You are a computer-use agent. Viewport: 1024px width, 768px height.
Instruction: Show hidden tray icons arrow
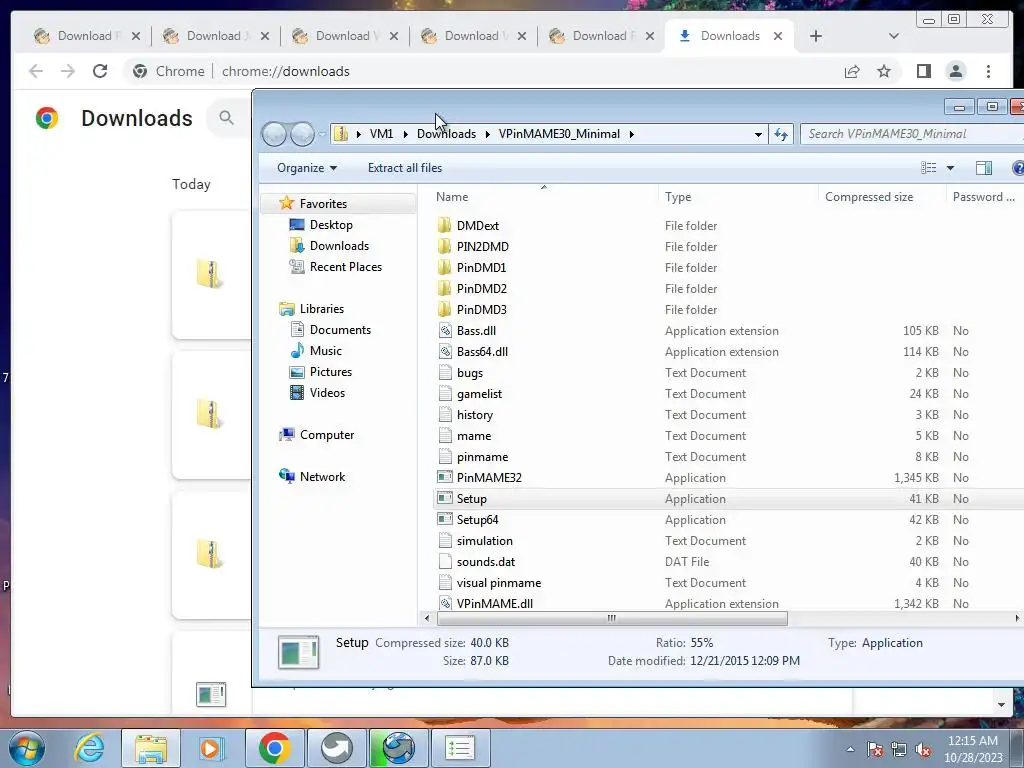[850, 750]
